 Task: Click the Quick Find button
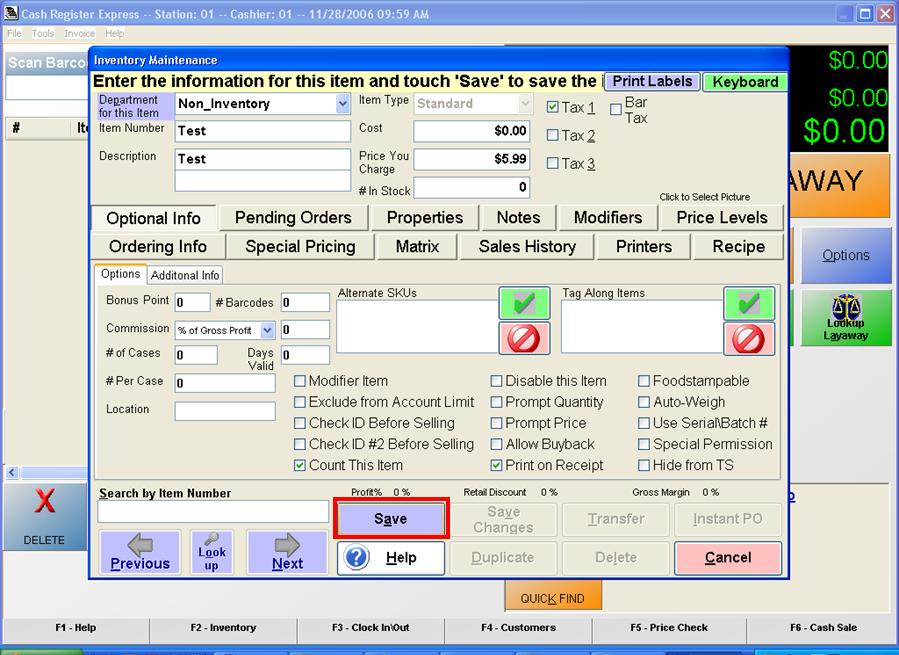[553, 596]
